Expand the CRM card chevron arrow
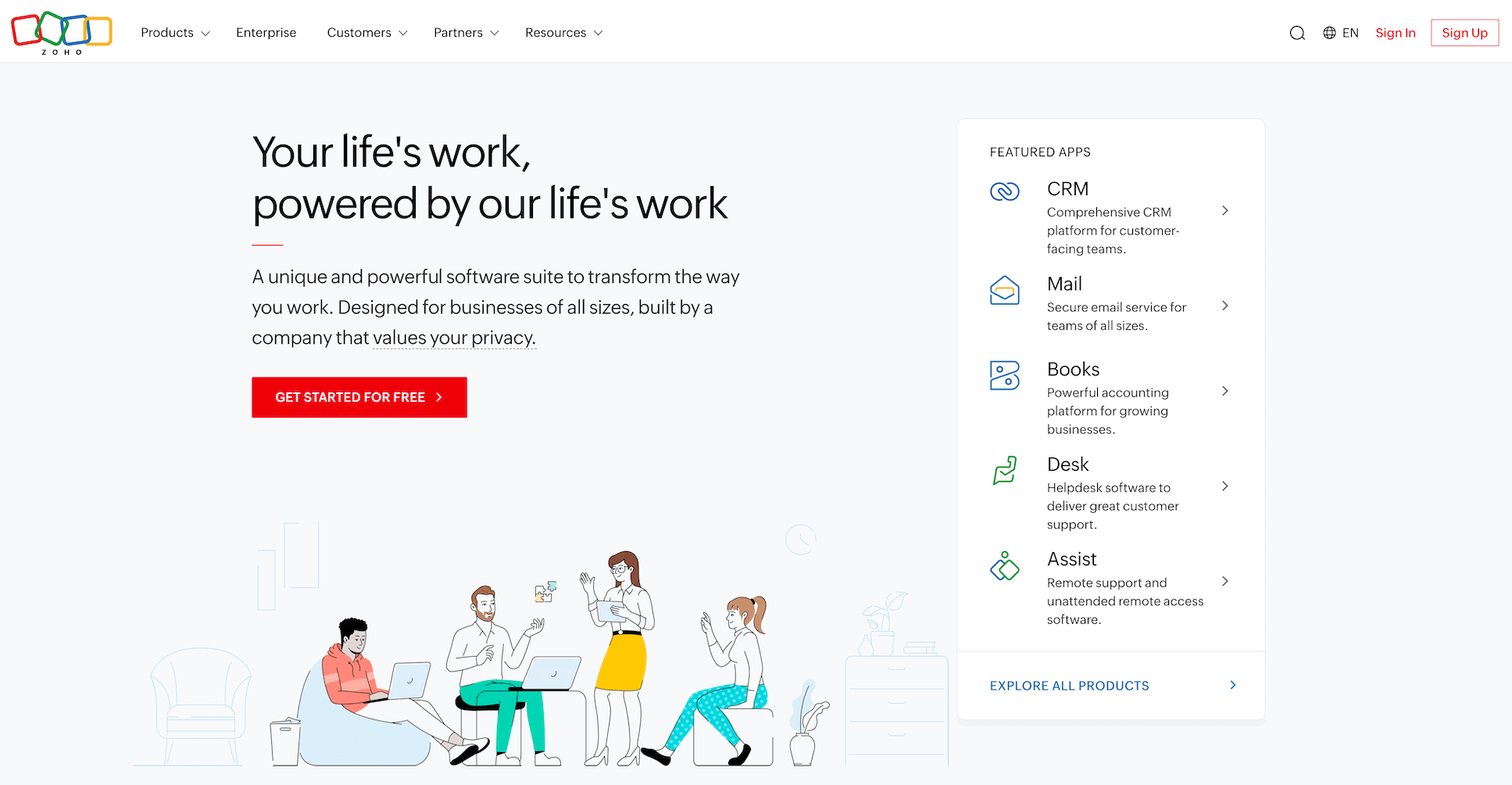 coord(1225,211)
